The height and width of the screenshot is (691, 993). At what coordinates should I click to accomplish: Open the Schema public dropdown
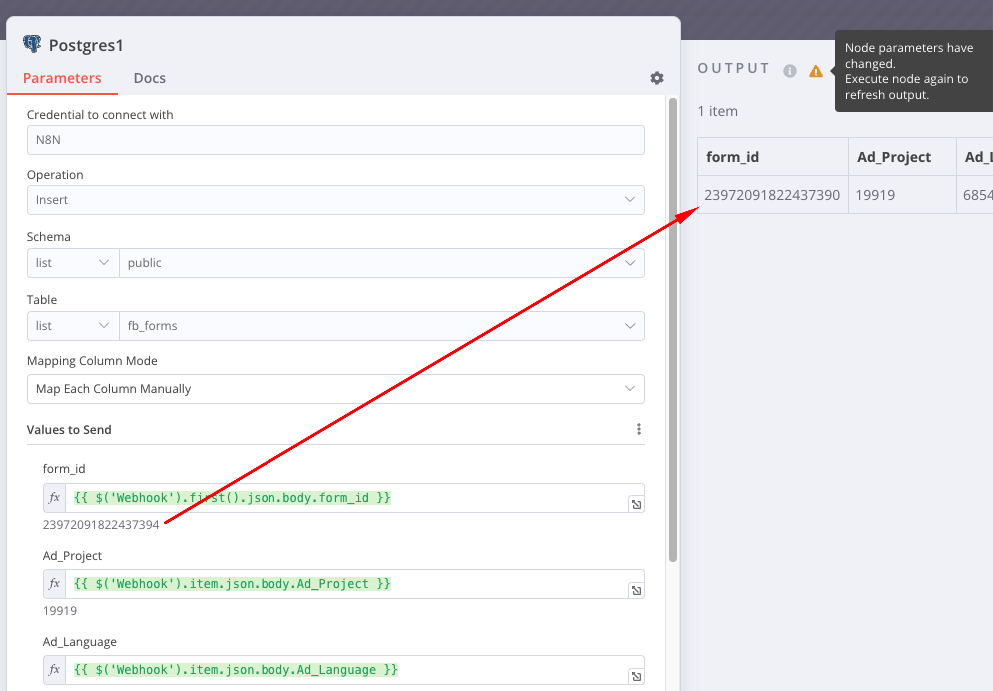click(382, 263)
